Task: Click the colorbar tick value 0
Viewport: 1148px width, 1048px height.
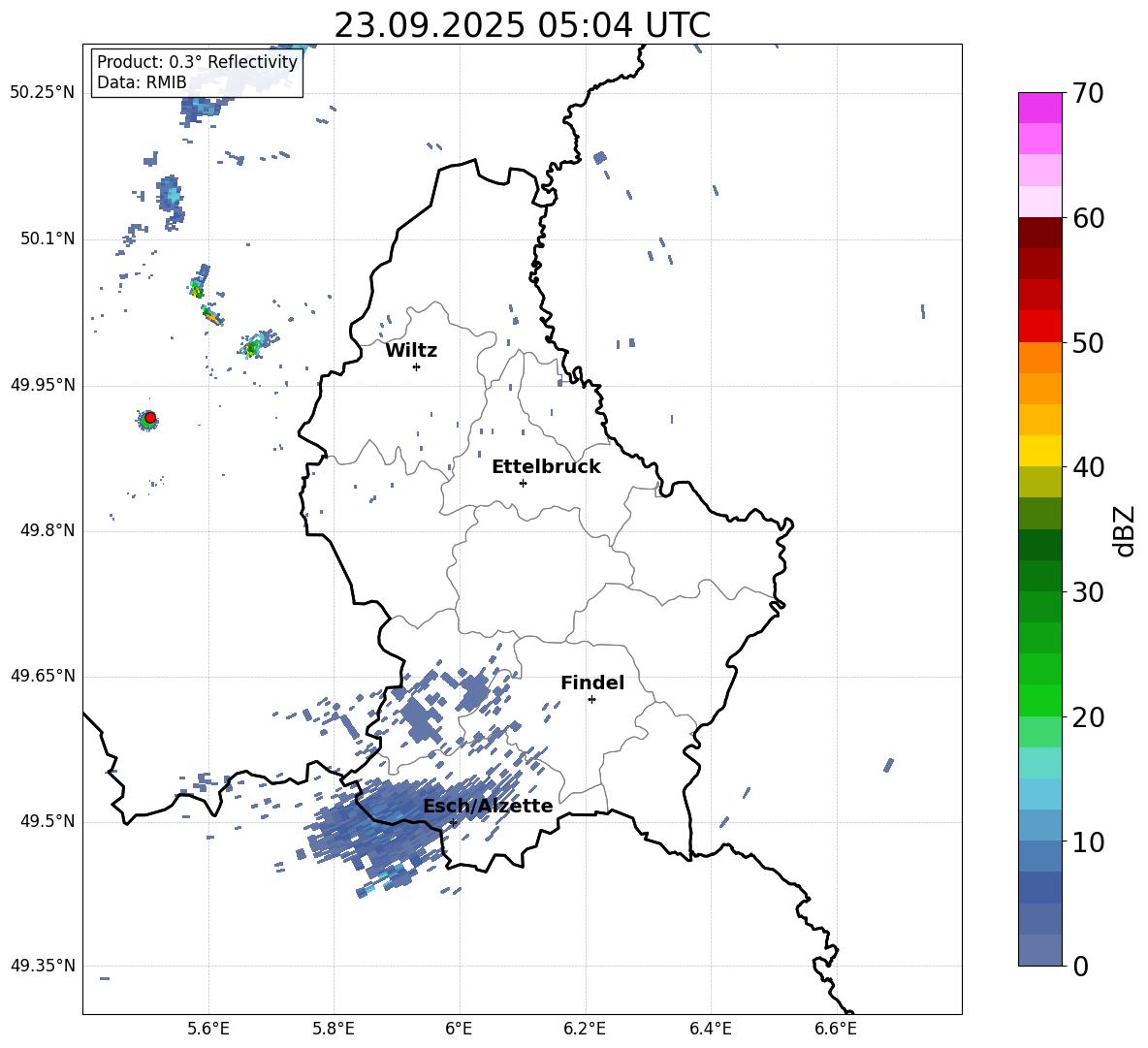Action: pyautogui.click(x=1081, y=966)
